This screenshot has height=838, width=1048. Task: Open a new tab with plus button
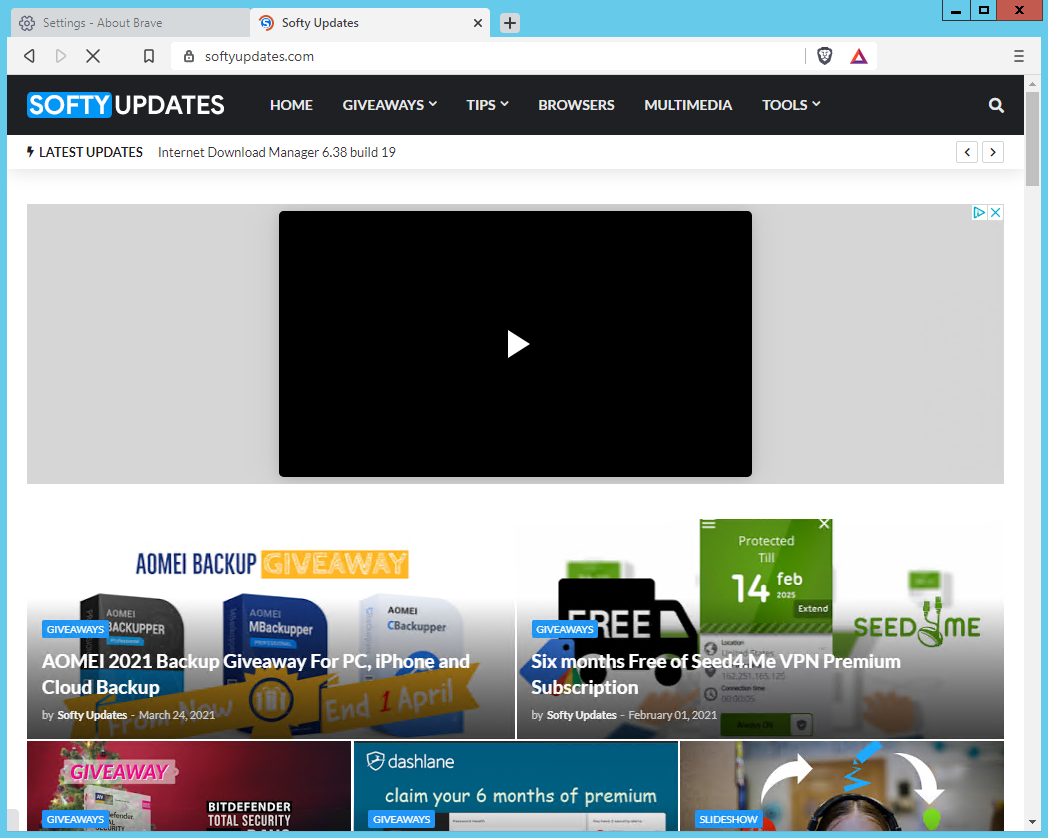click(509, 23)
